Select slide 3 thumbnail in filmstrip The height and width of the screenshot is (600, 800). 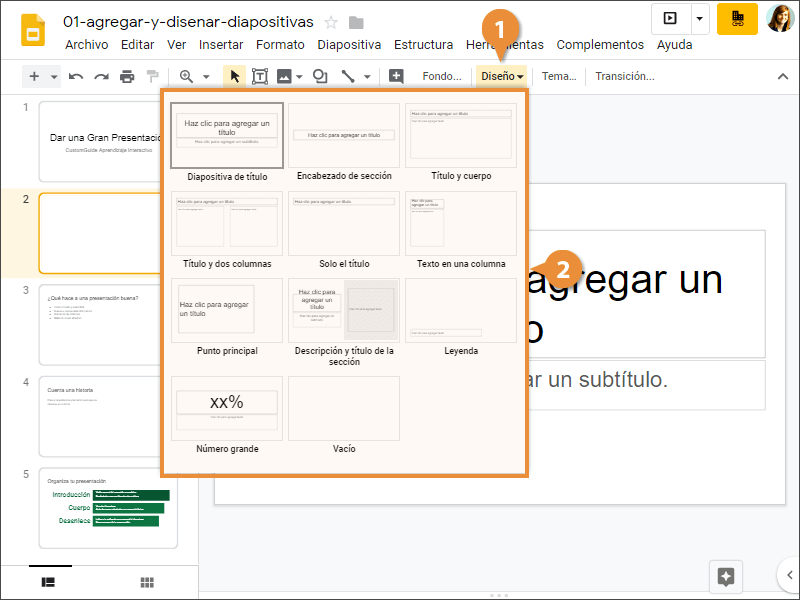pyautogui.click(x=107, y=324)
